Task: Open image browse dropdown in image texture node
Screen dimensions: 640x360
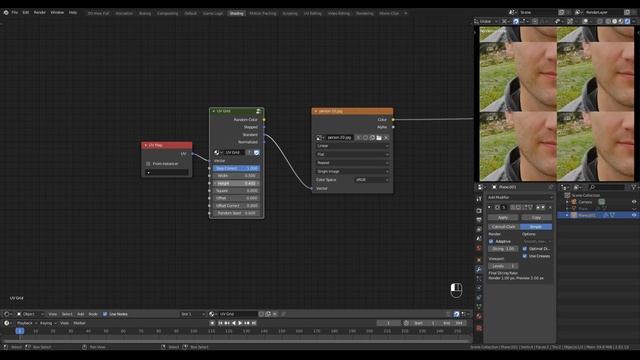Action: (319, 138)
